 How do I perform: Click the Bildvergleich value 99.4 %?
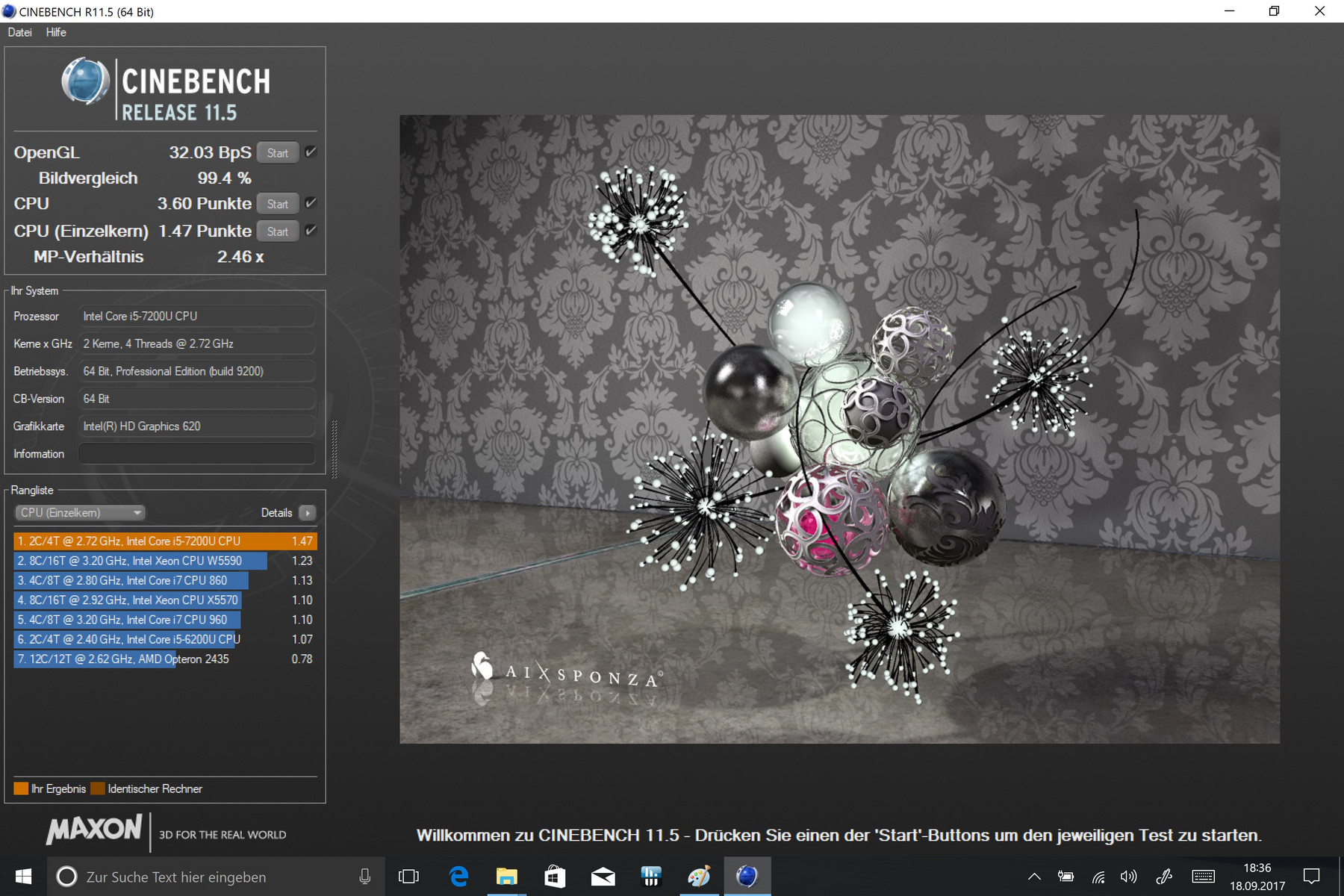tap(224, 178)
